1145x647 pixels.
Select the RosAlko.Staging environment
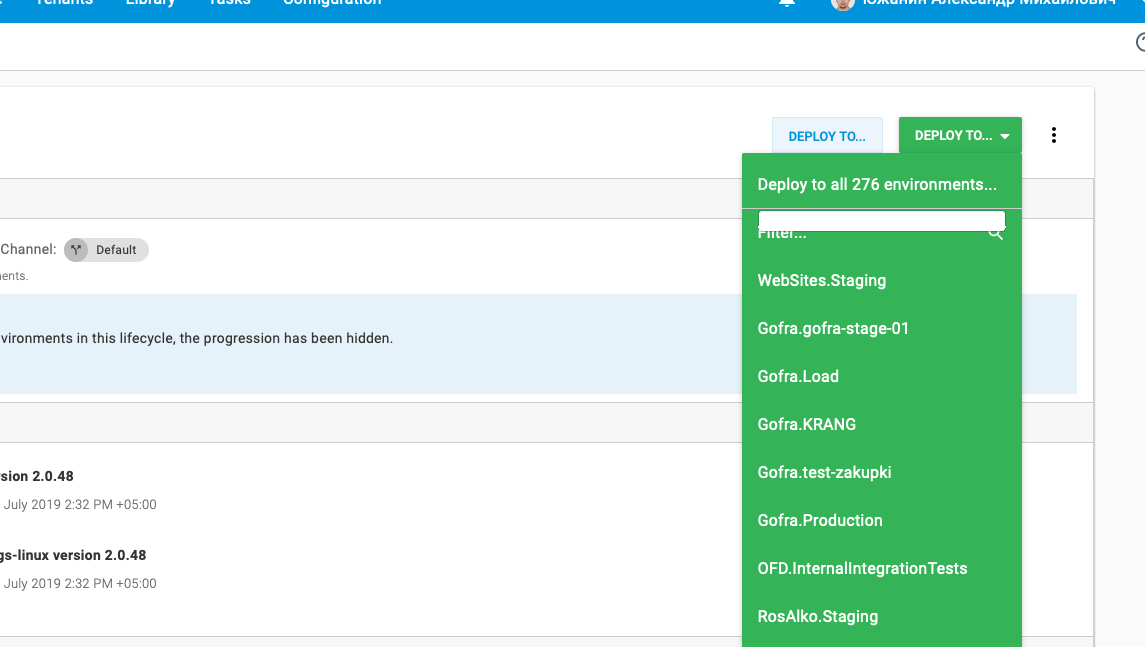tap(816, 616)
